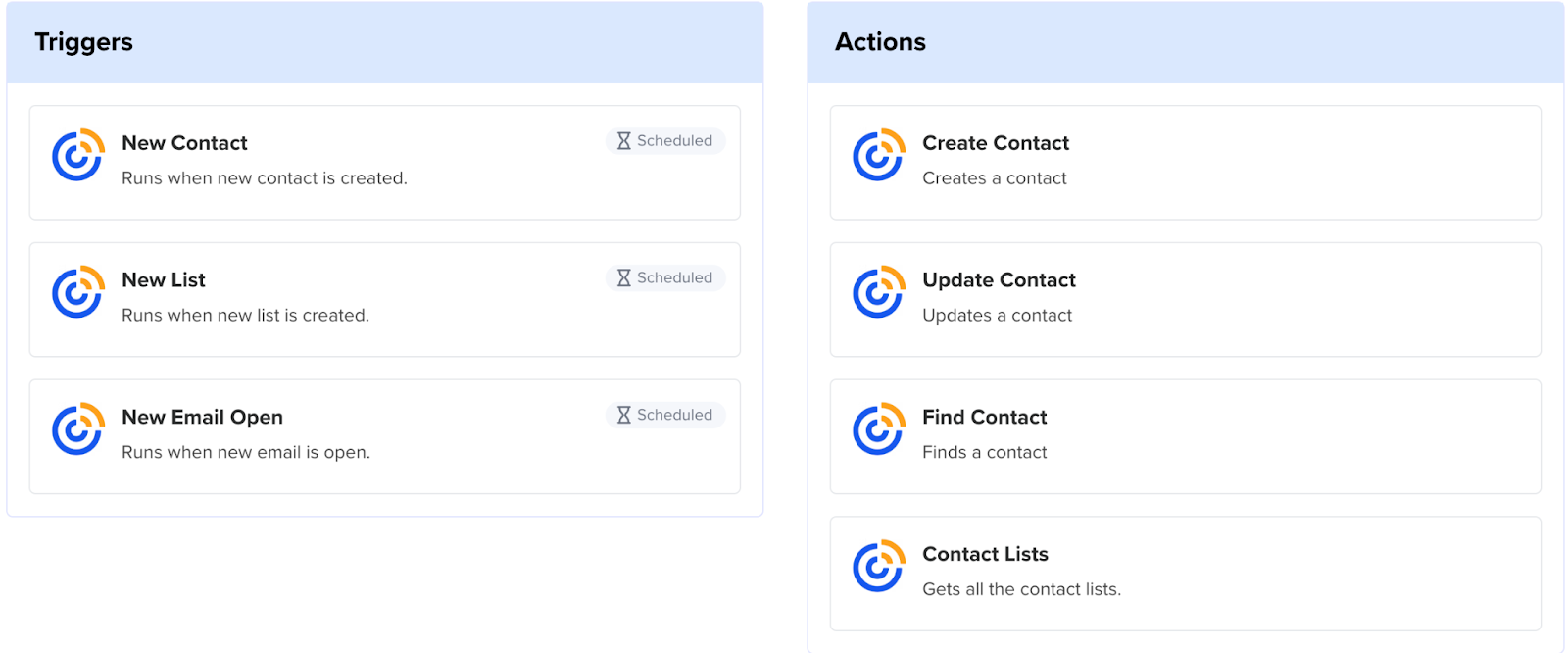
Task: Select the Scheduled badge for New Contact
Action: pos(665,141)
